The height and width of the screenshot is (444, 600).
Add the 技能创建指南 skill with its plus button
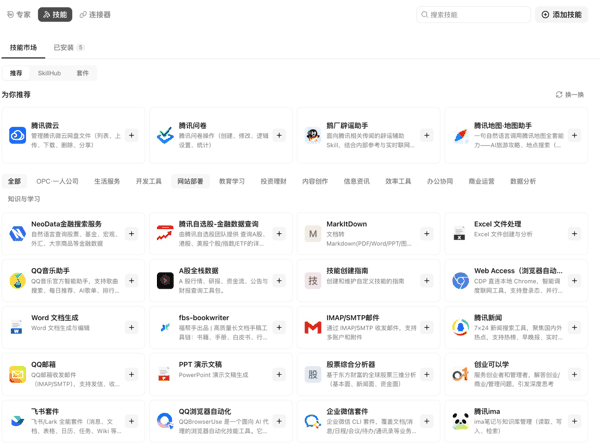(427, 281)
